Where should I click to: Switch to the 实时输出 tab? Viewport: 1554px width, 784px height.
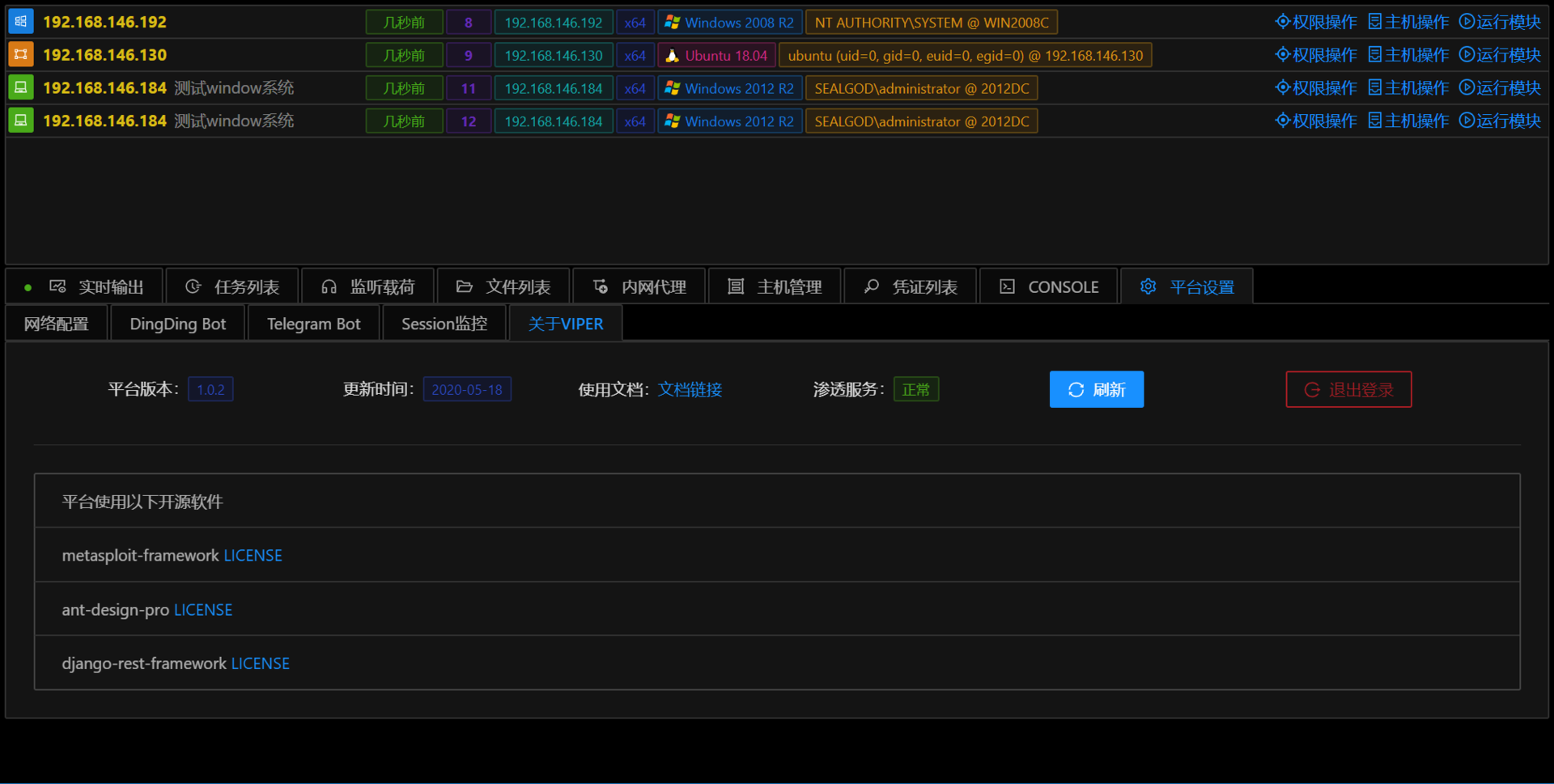coord(85,286)
